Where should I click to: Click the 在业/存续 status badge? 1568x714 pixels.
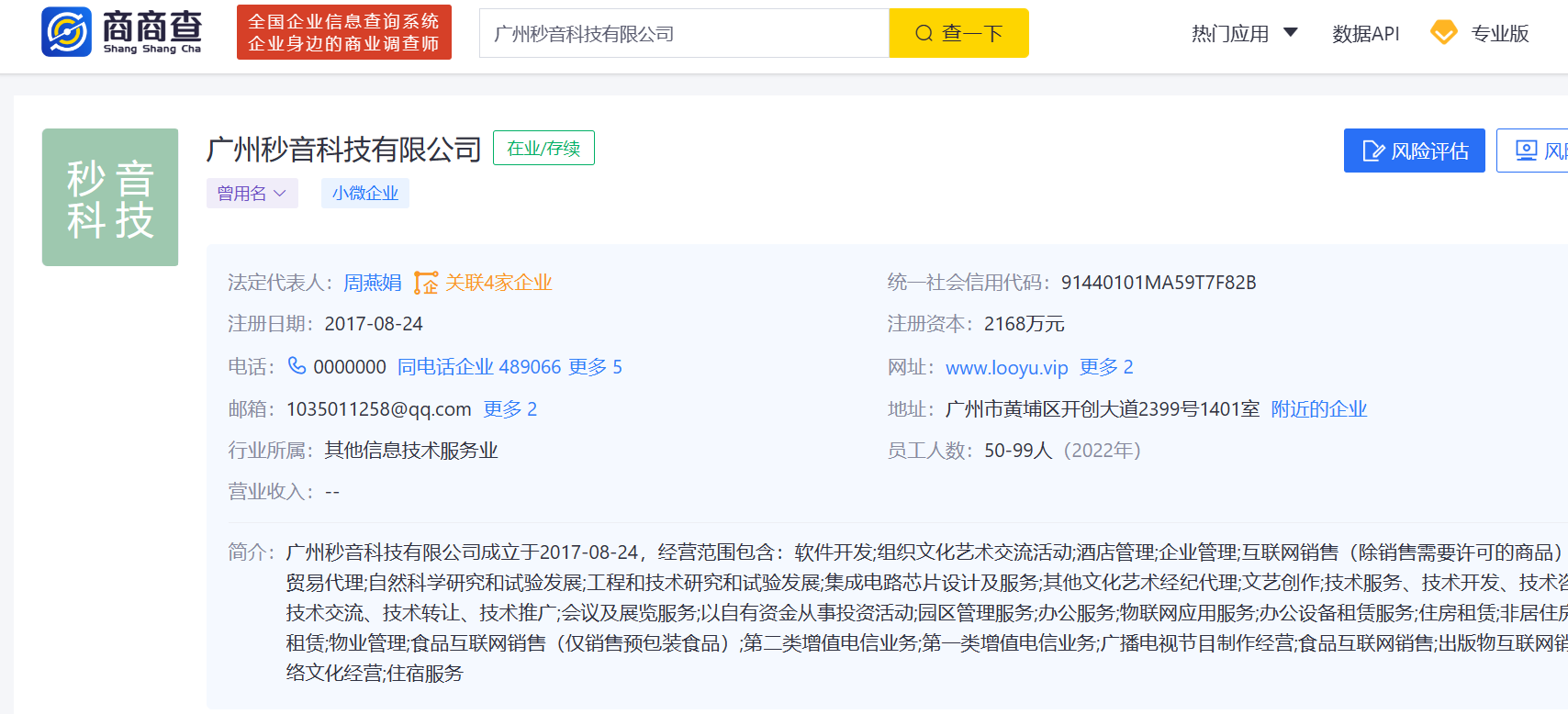pyautogui.click(x=543, y=148)
